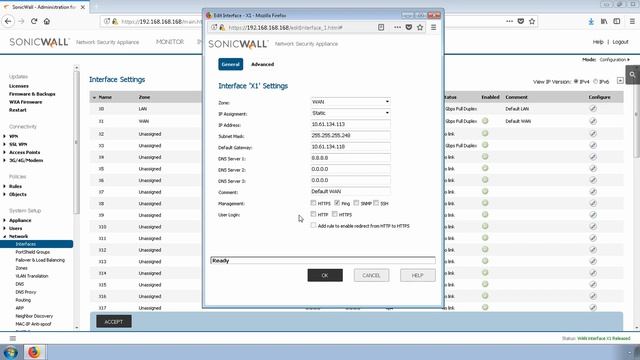Toggle enabled status icon for X8 row
The height and width of the screenshot is (360, 640).
click(485, 203)
